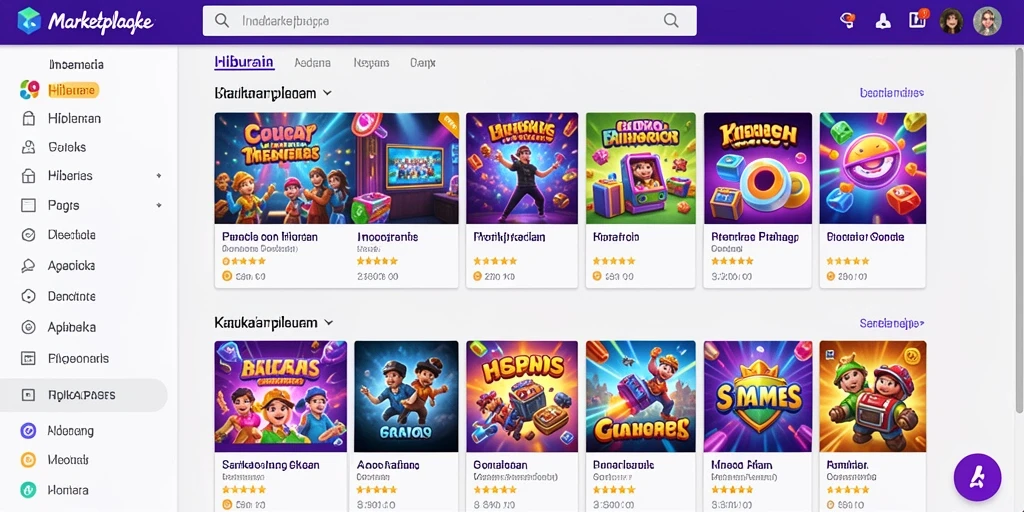Click the Marketplace cube logo icon
Image resolution: width=1024 pixels, height=512 pixels.
point(29,21)
